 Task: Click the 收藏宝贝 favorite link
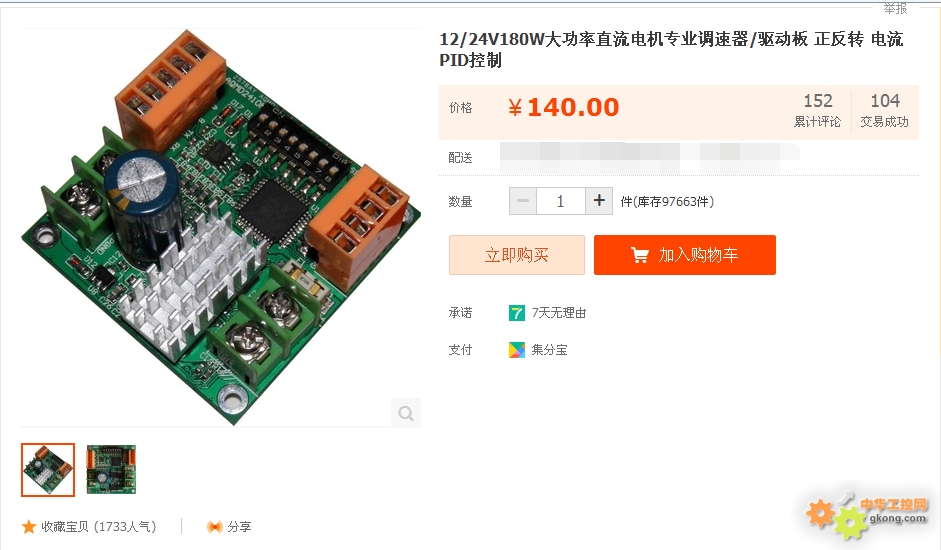point(99,527)
